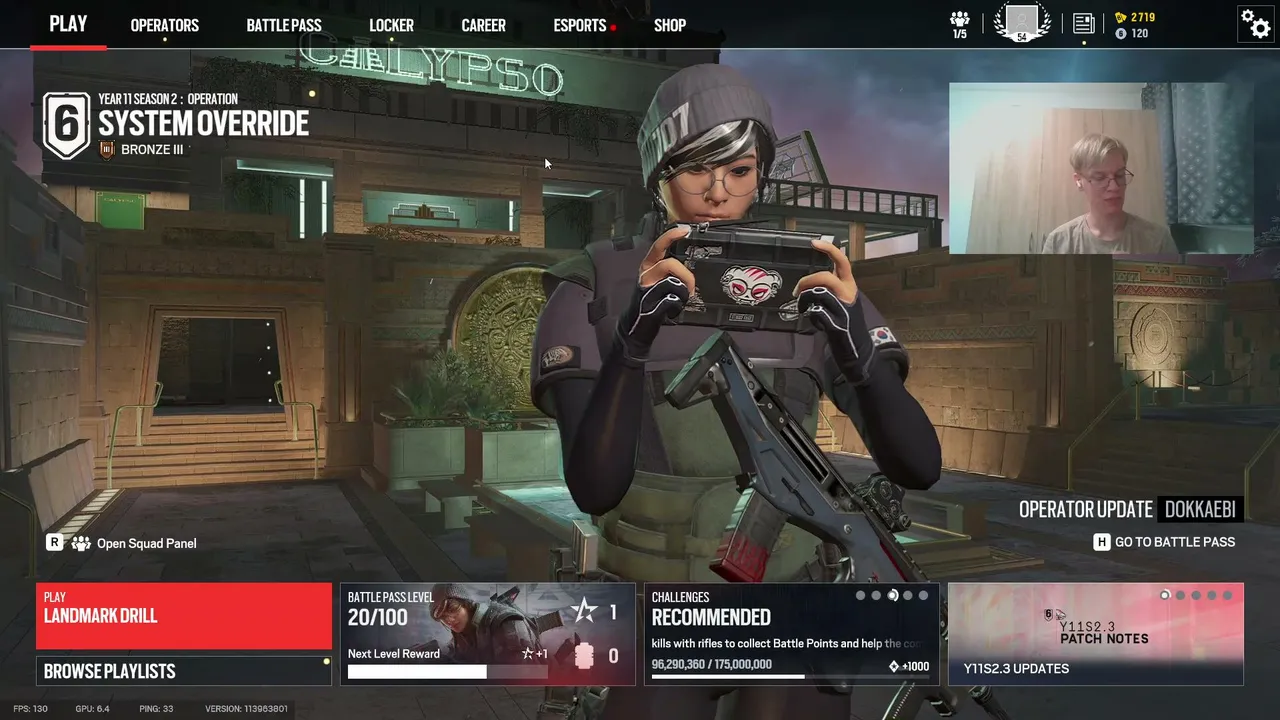Click the +1000 battle points diamond icon
Viewport: 1280px width, 720px height.
tap(894, 667)
